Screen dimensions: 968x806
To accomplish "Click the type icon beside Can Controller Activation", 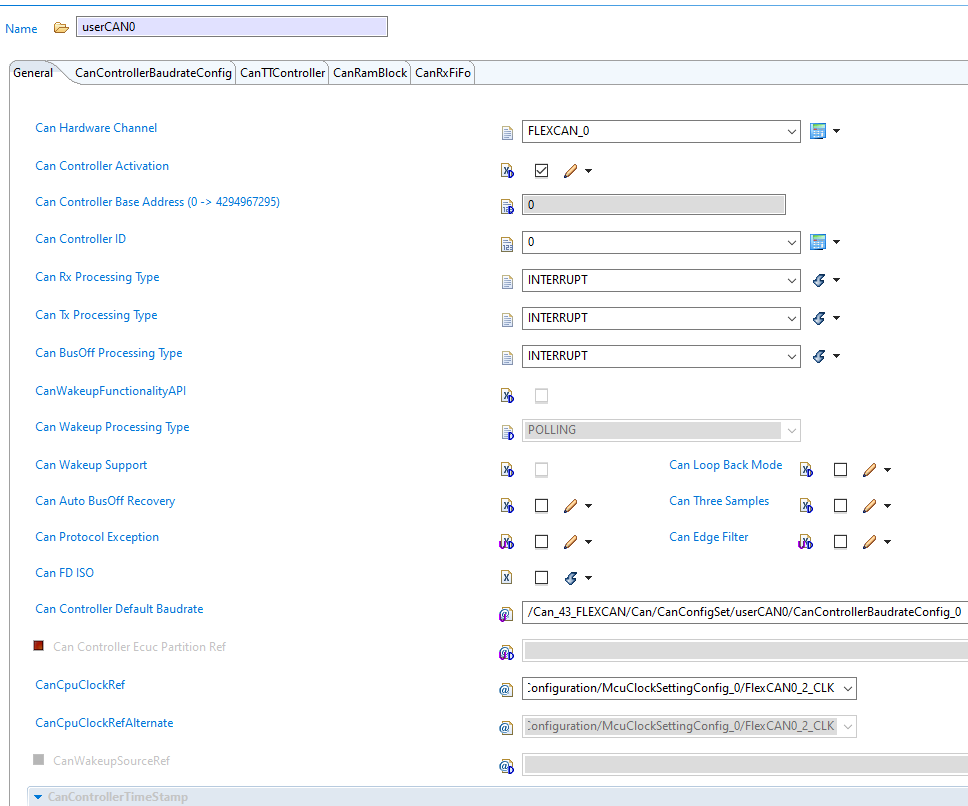I will click(507, 171).
